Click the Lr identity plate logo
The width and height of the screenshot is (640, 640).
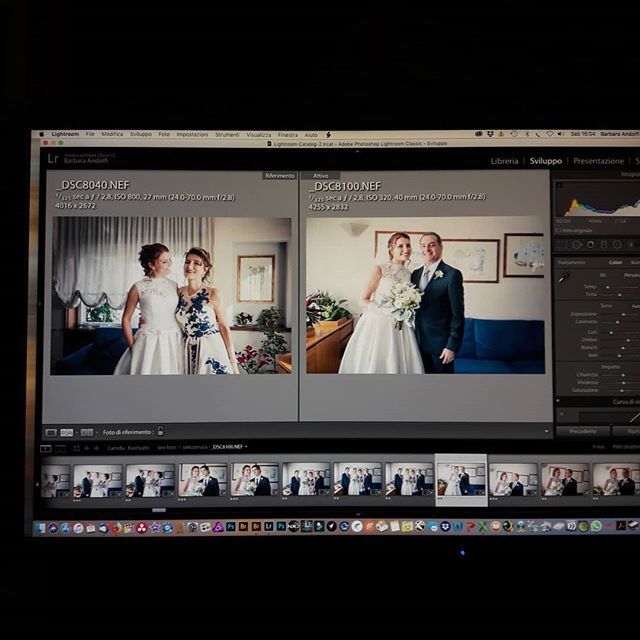pos(53,158)
